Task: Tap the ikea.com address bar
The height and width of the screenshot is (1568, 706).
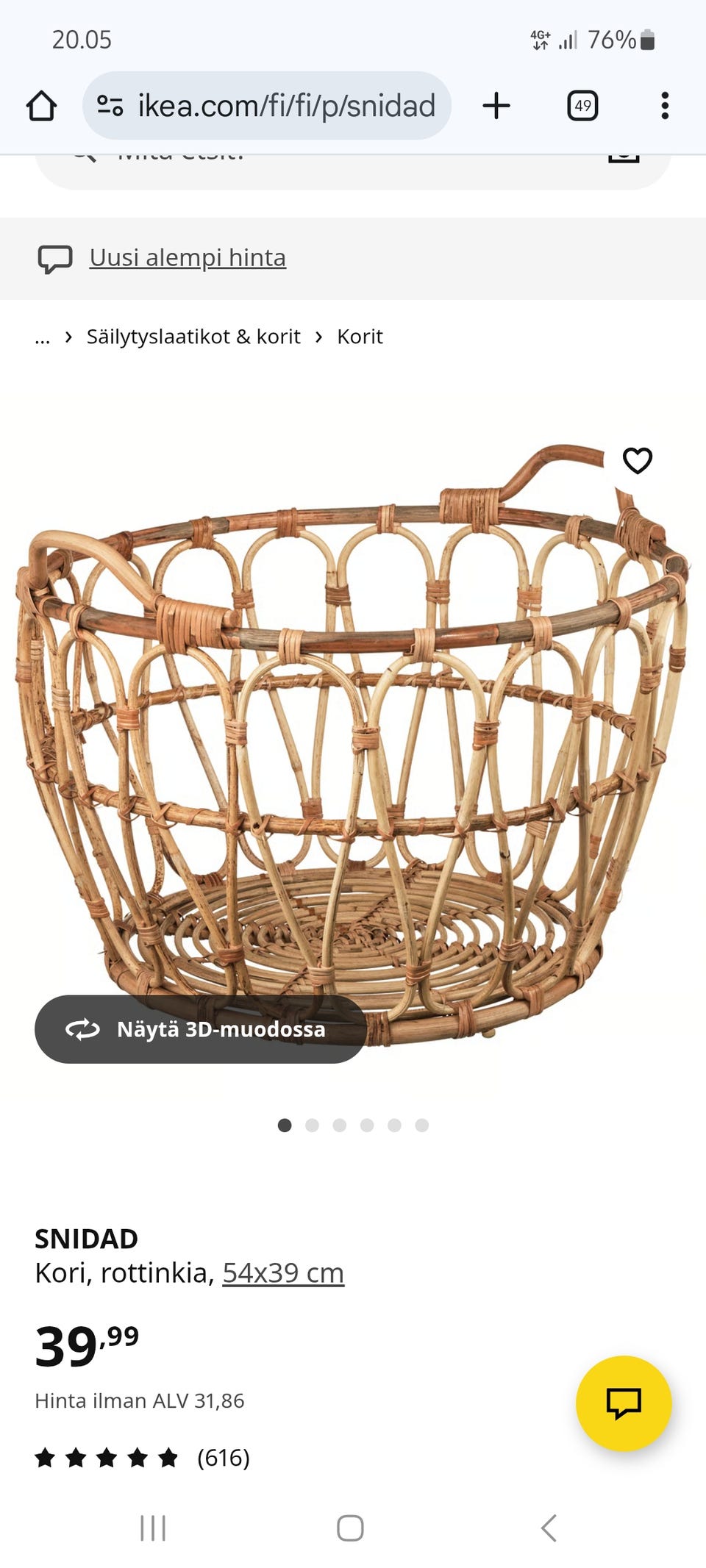Action: (267, 106)
